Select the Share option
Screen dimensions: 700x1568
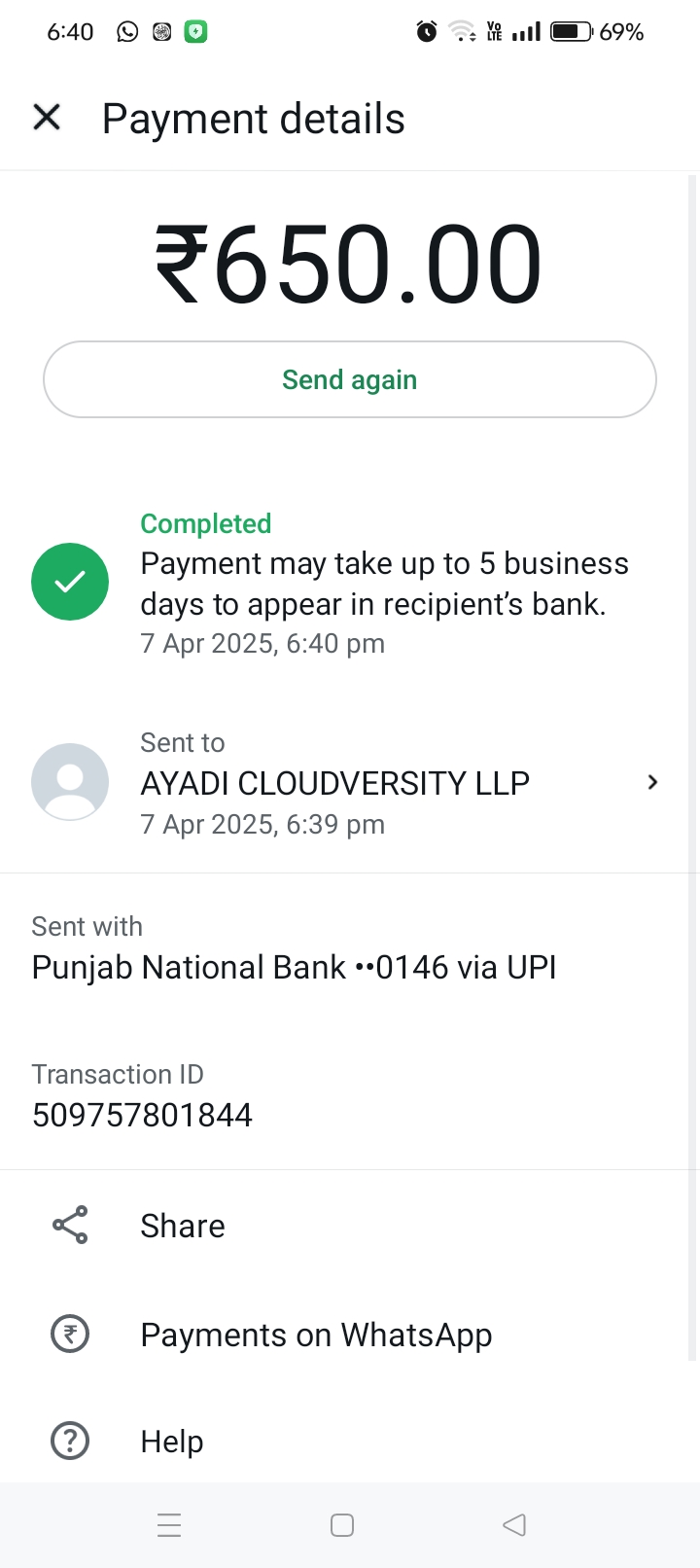coord(183,1226)
